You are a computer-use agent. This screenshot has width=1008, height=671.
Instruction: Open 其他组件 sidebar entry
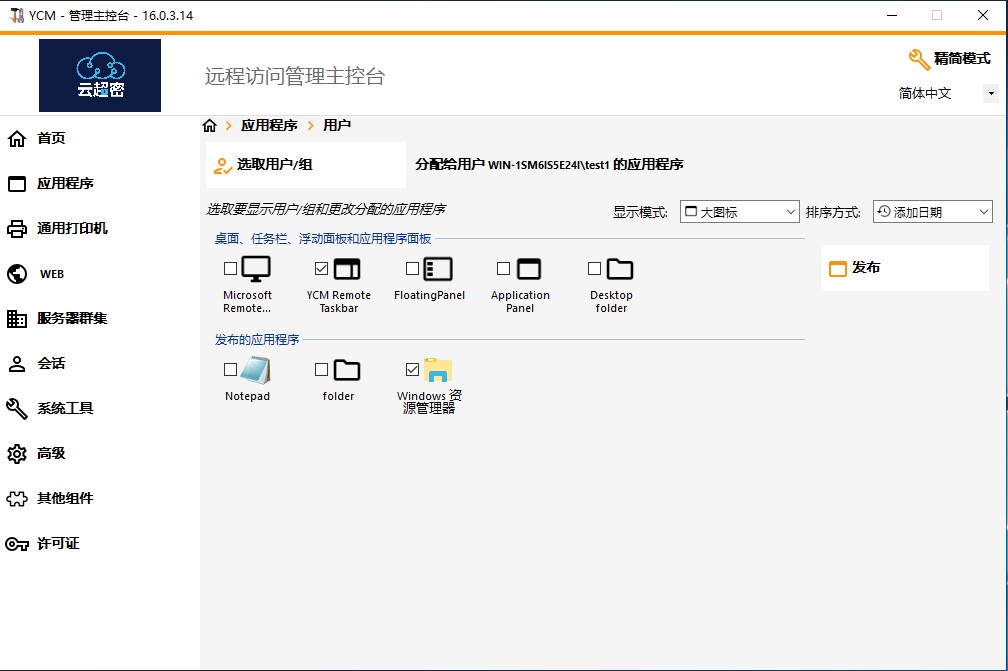65,499
